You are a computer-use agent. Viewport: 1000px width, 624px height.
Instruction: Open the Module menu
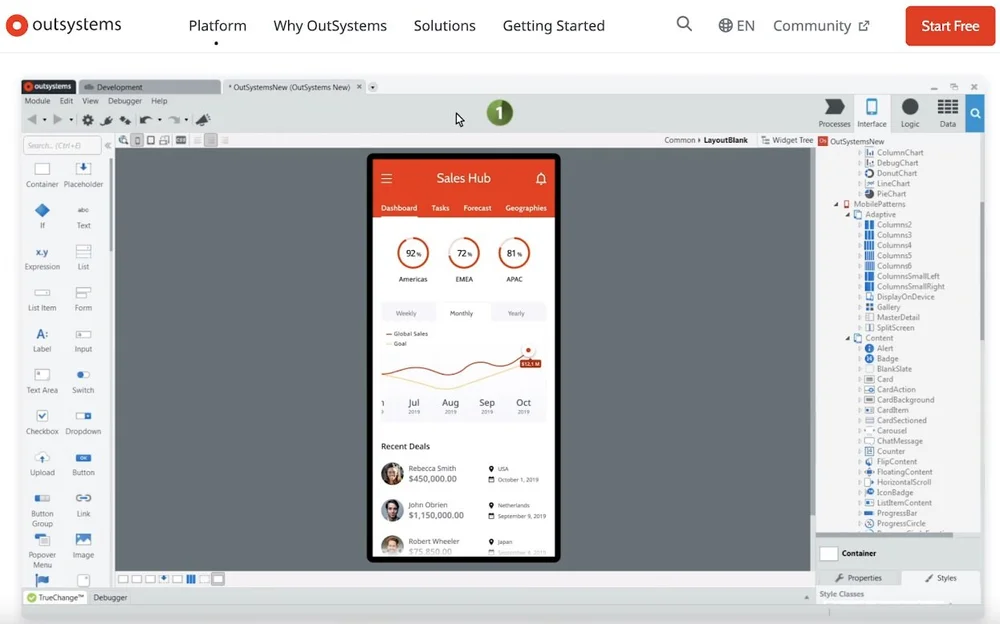[x=37, y=101]
